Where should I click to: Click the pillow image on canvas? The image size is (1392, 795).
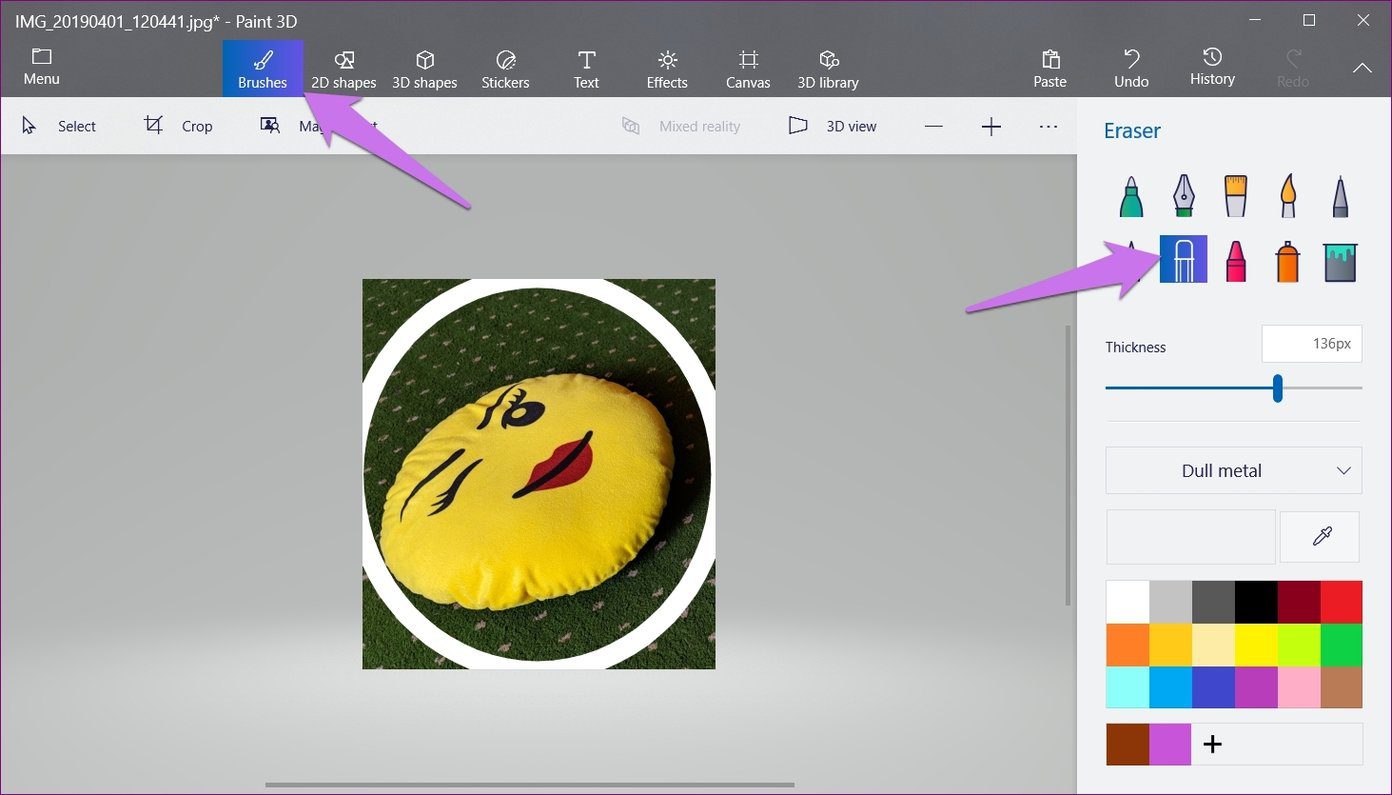pyautogui.click(x=538, y=474)
